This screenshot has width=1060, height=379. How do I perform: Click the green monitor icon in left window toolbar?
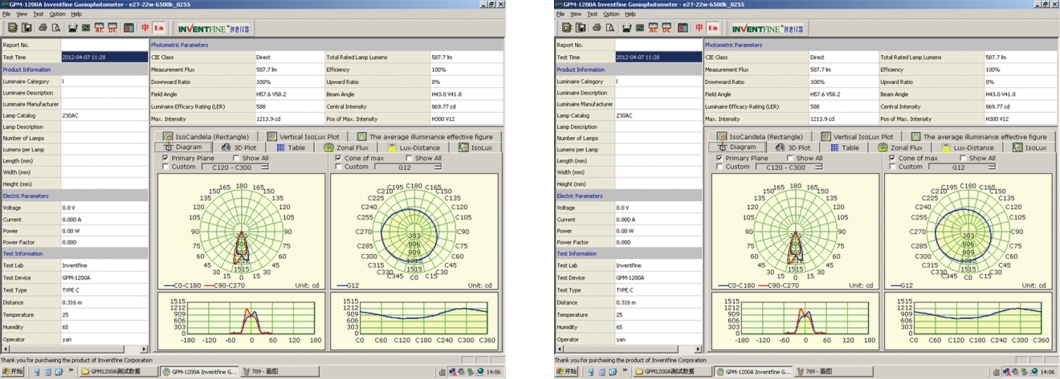(86, 28)
